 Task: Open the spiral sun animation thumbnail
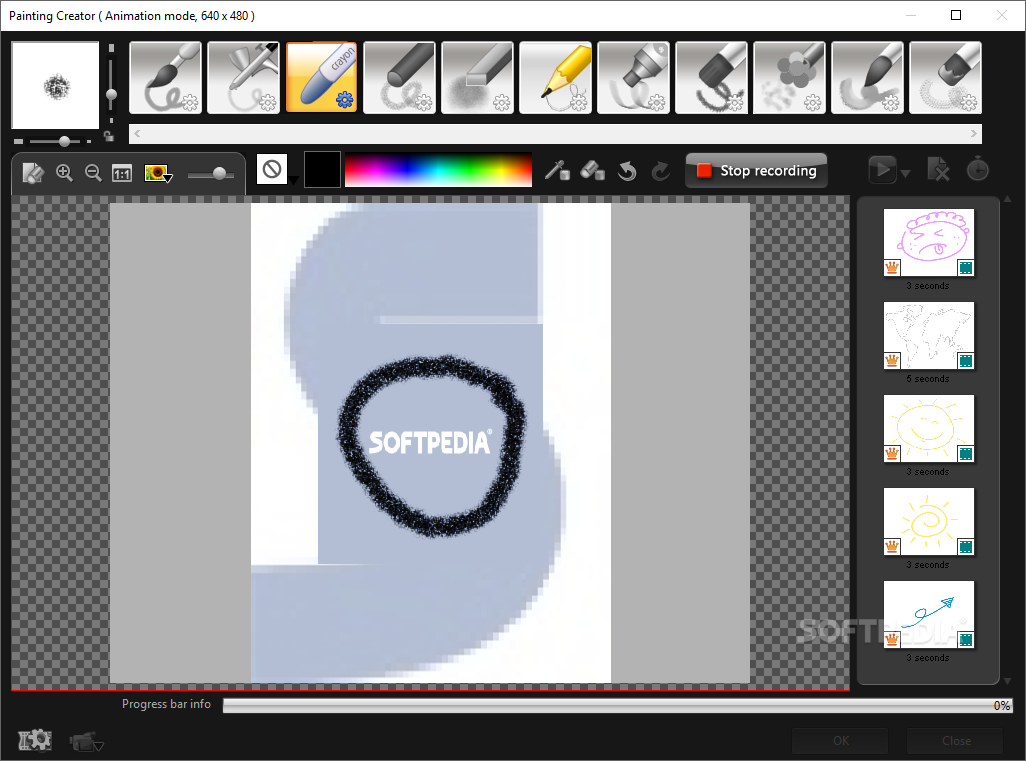click(x=929, y=522)
